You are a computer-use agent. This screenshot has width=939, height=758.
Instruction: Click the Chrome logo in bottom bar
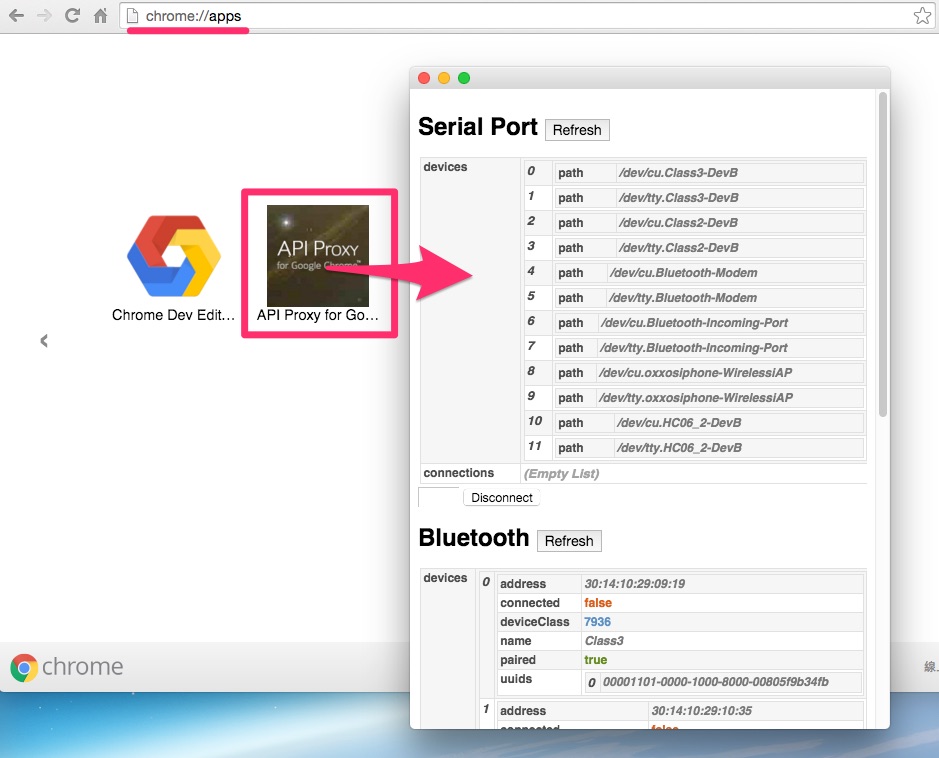point(24,668)
